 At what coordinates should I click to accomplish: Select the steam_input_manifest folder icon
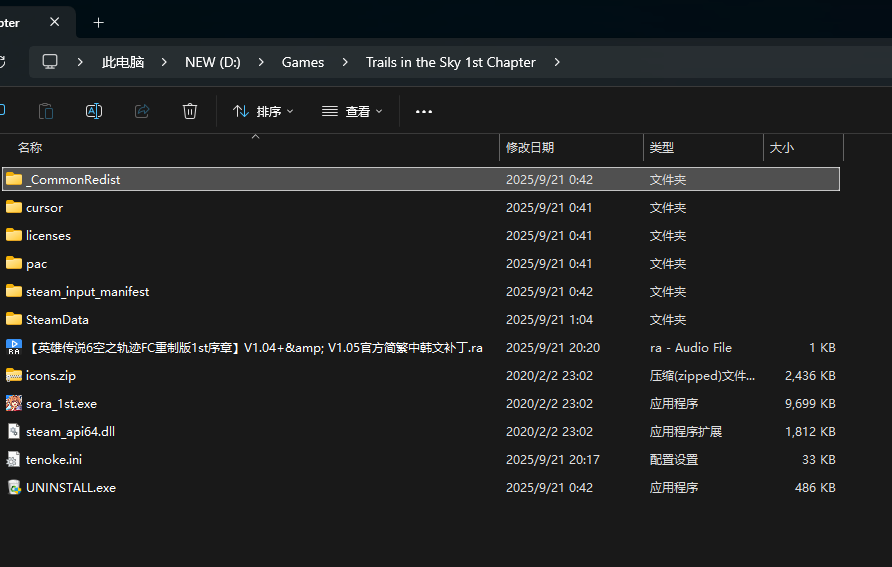coord(14,291)
